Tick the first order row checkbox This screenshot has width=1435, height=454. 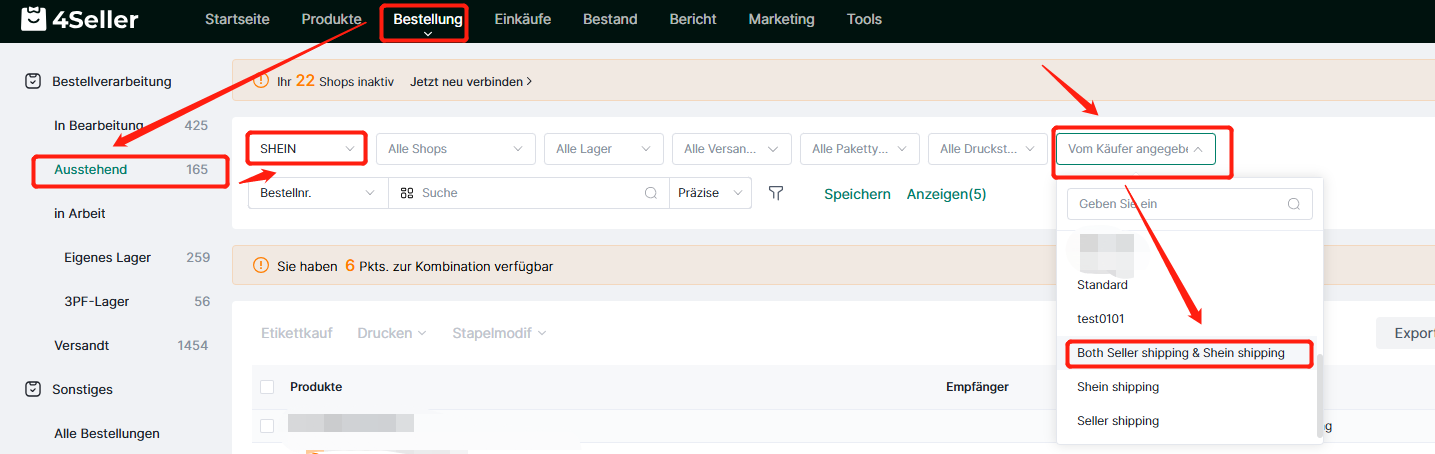click(x=267, y=426)
